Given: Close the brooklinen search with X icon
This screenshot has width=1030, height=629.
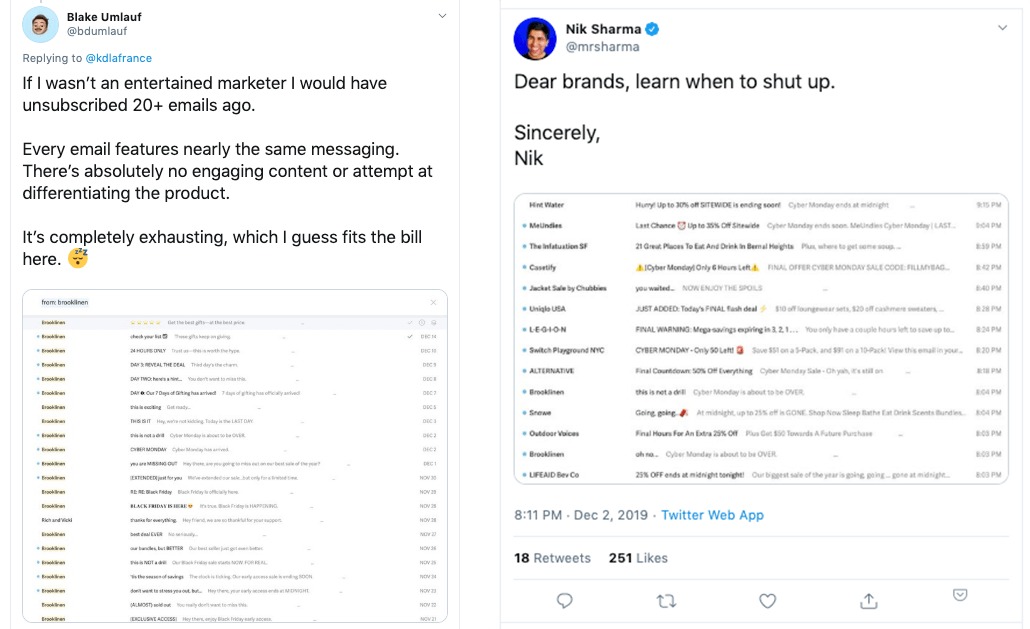Looking at the screenshot, I should 433,303.
